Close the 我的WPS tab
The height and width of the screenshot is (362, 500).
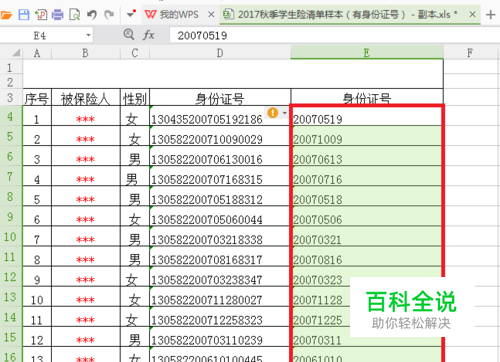(211, 15)
